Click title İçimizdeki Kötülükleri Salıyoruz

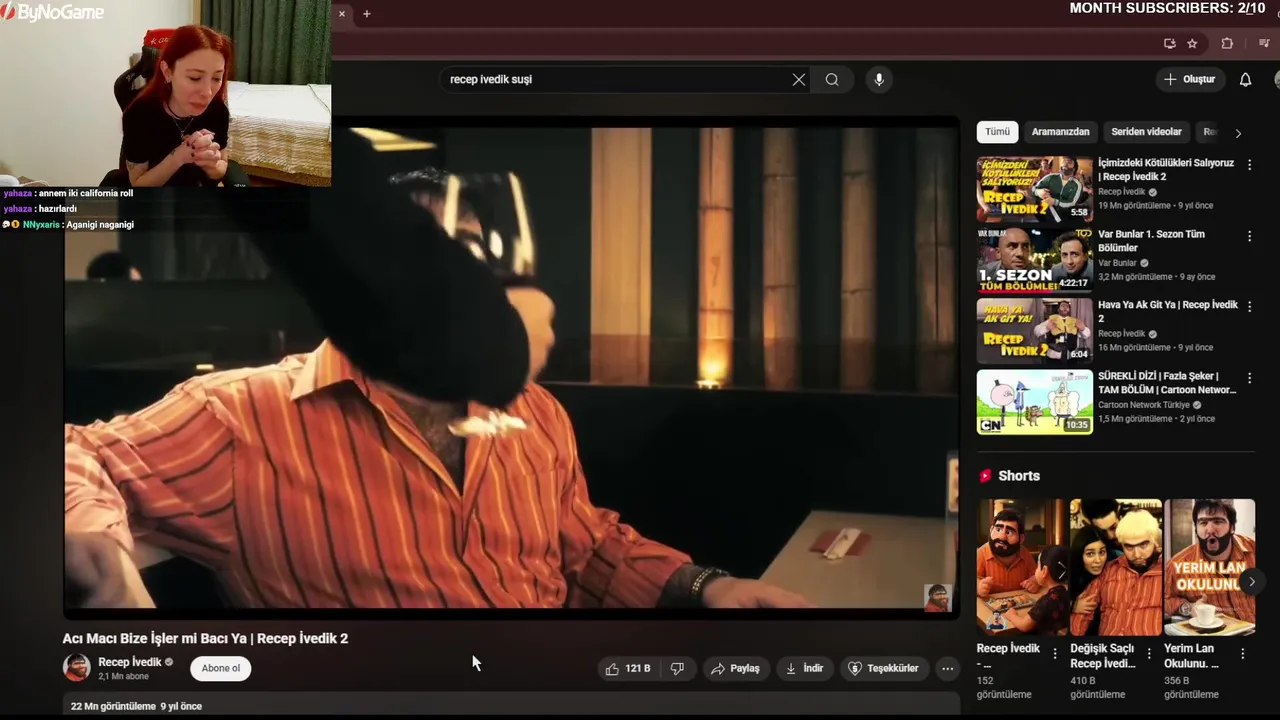coord(1166,169)
